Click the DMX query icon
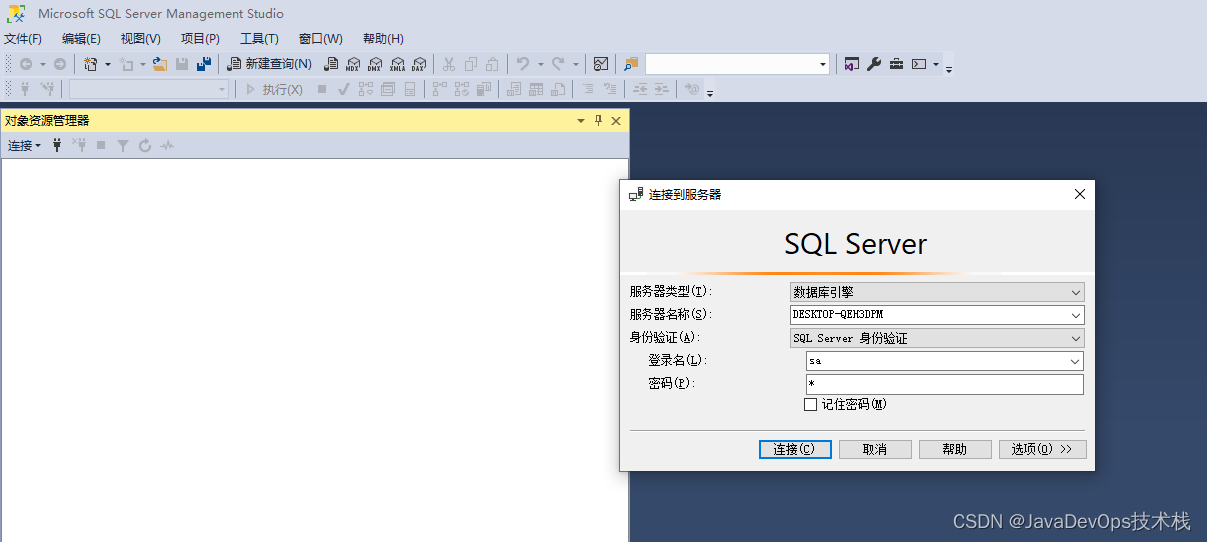Image resolution: width=1207 pixels, height=542 pixels. pos(375,64)
